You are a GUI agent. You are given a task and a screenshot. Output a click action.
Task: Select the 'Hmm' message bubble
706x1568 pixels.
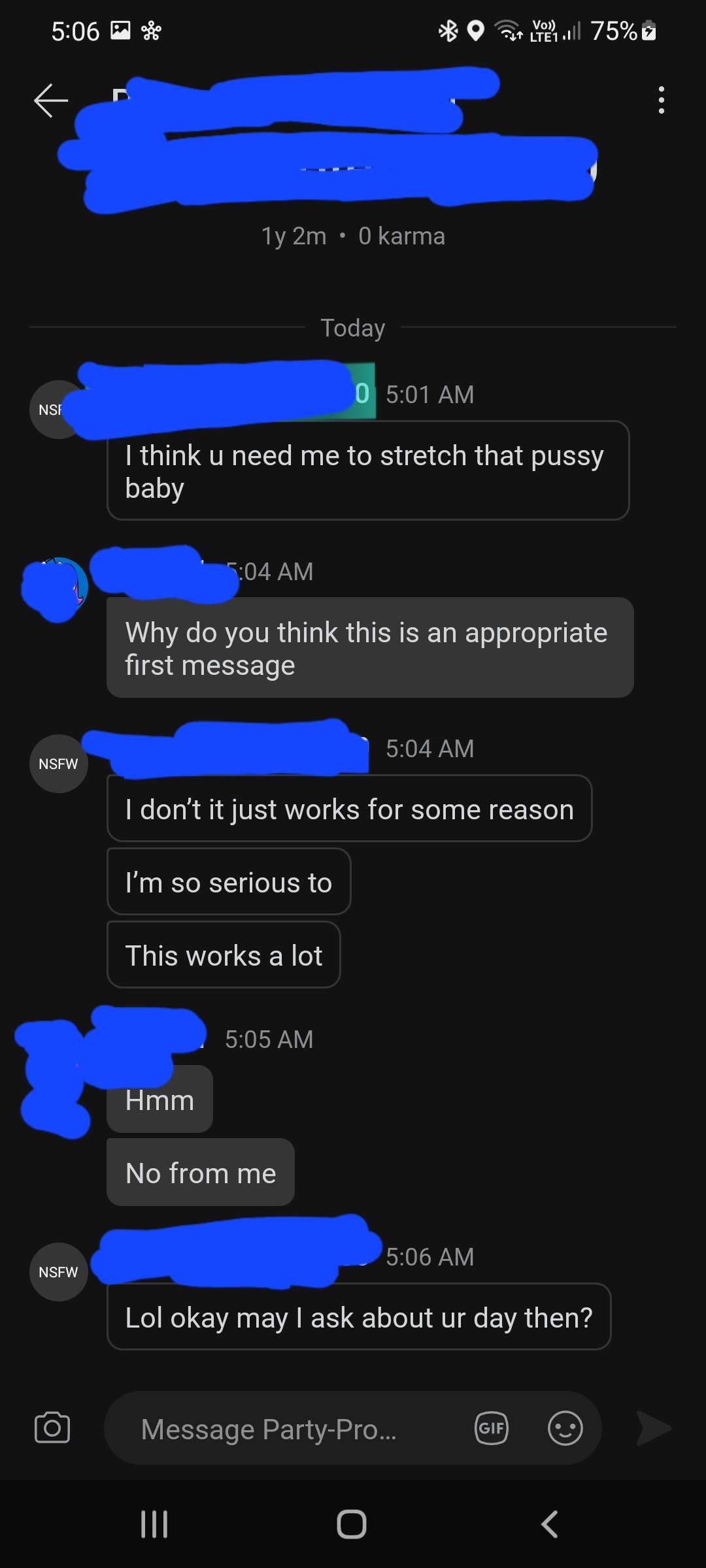160,1100
